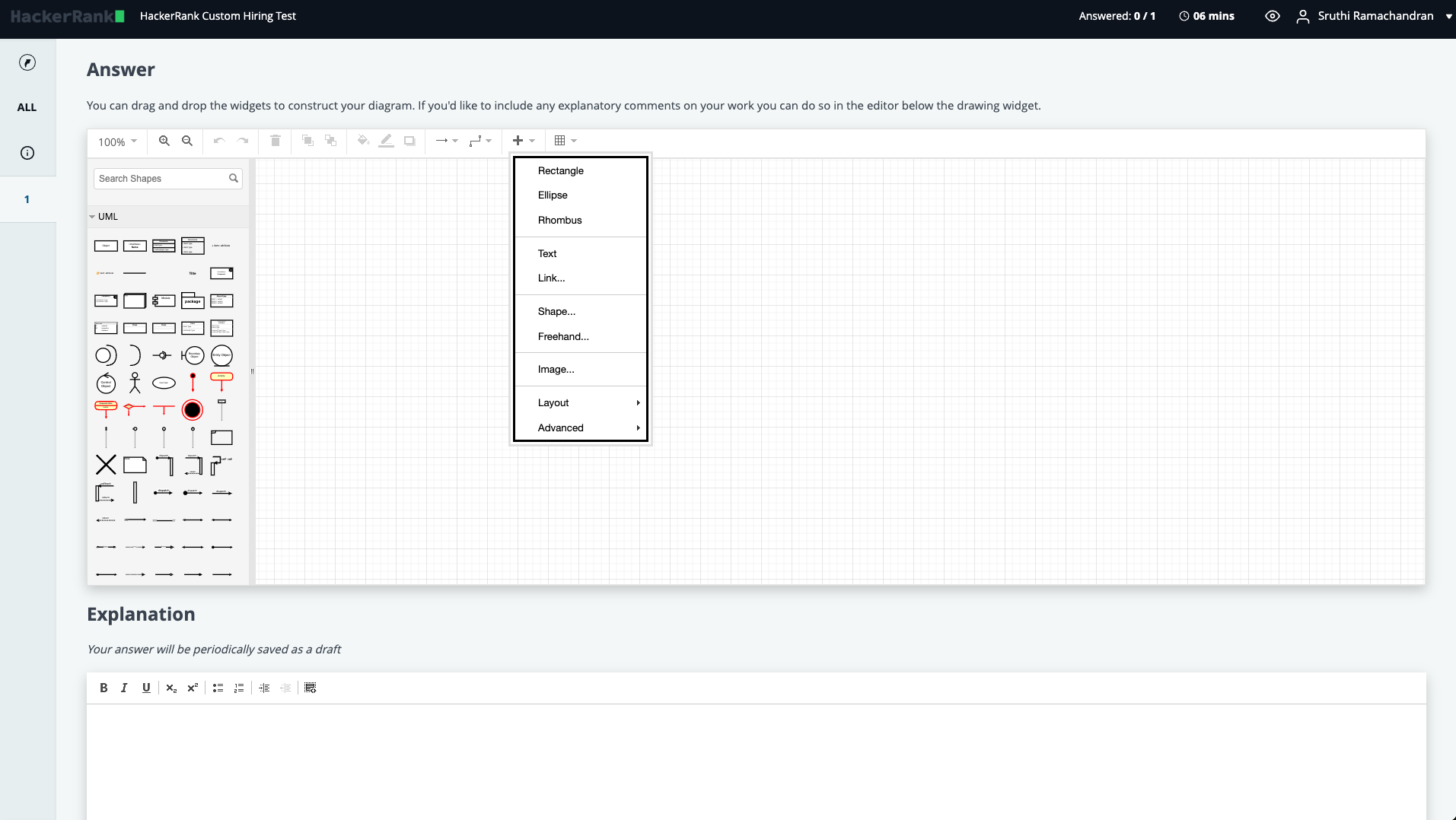Select the Object rectangle shape in UML palette
This screenshot has width=1456, height=820.
(106, 246)
